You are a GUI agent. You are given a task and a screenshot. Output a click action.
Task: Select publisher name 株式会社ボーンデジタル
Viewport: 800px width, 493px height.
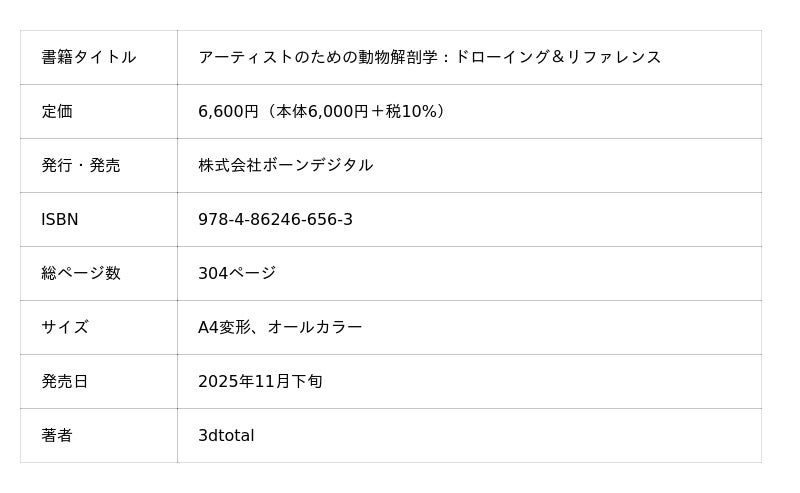(x=285, y=165)
